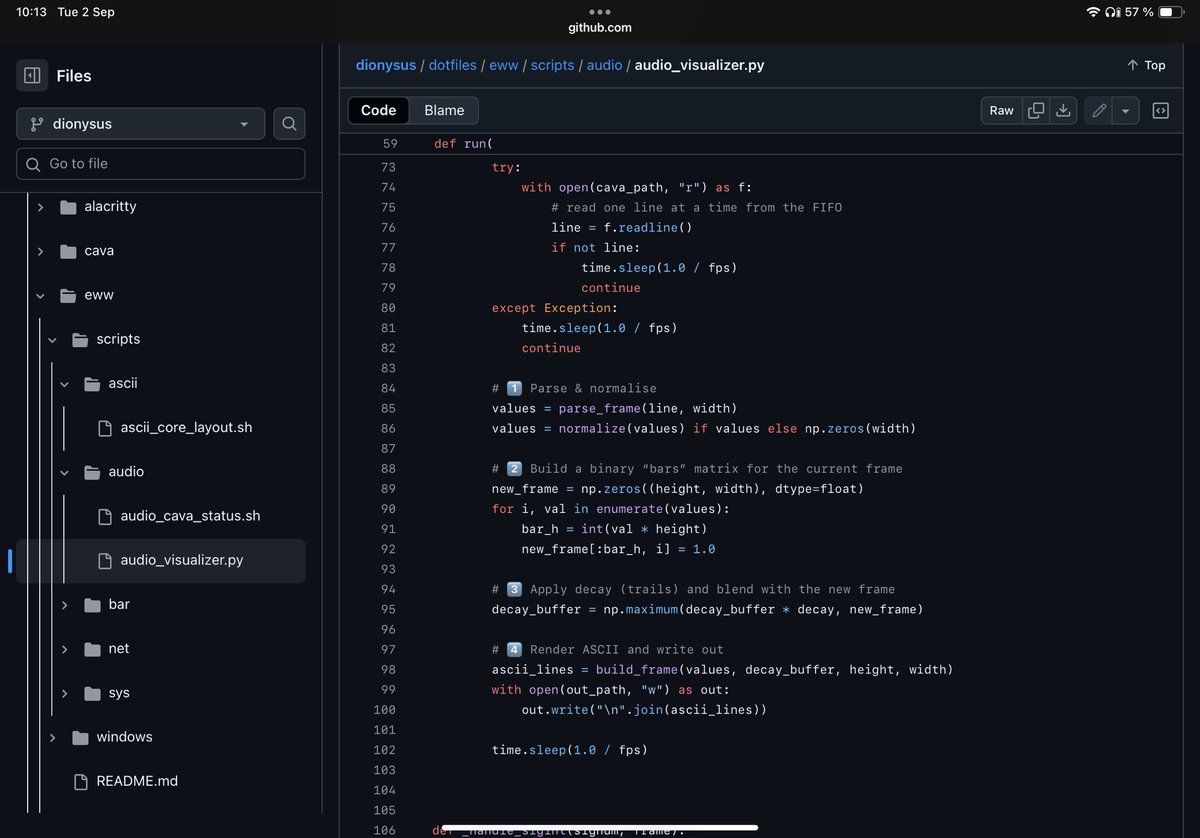The width and height of the screenshot is (1200, 838).
Task: Tap the three-dot multitasking menu at top
Action: pyautogui.click(x=600, y=11)
